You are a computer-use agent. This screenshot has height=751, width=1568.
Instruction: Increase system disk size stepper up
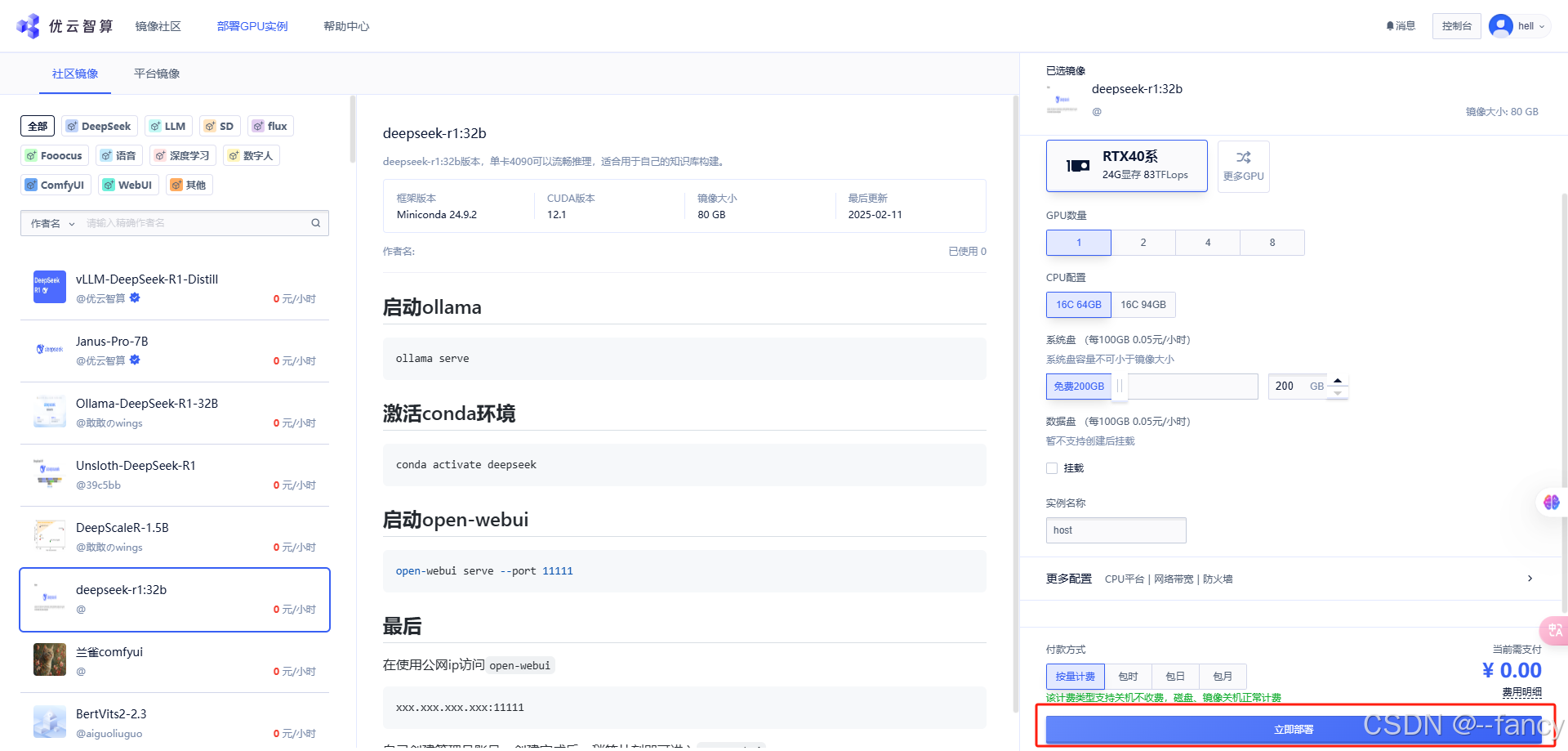pos(1338,380)
